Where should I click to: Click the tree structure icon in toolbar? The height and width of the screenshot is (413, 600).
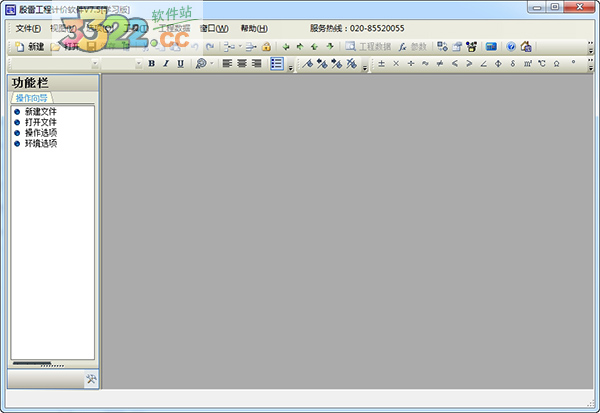229,47
